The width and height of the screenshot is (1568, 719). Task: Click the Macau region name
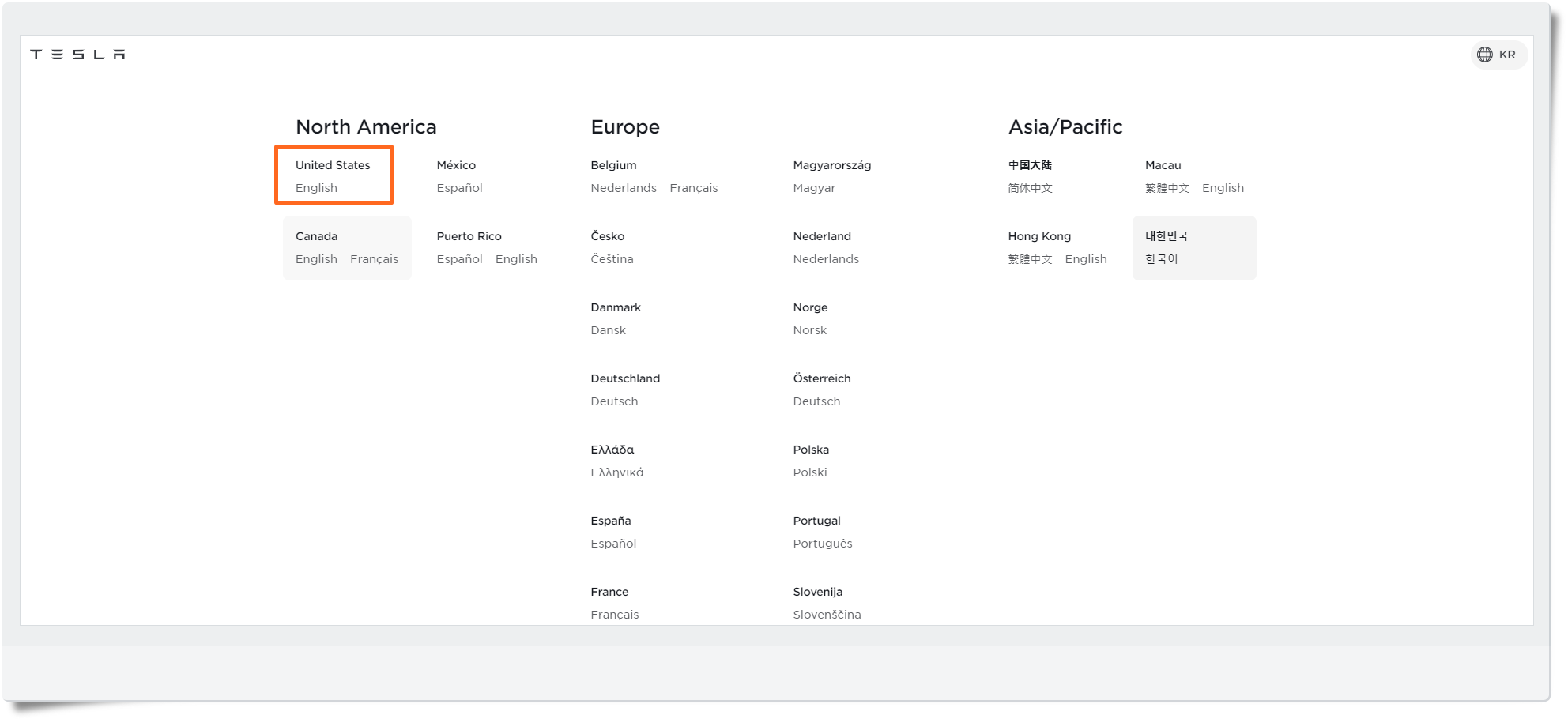[1163, 165]
